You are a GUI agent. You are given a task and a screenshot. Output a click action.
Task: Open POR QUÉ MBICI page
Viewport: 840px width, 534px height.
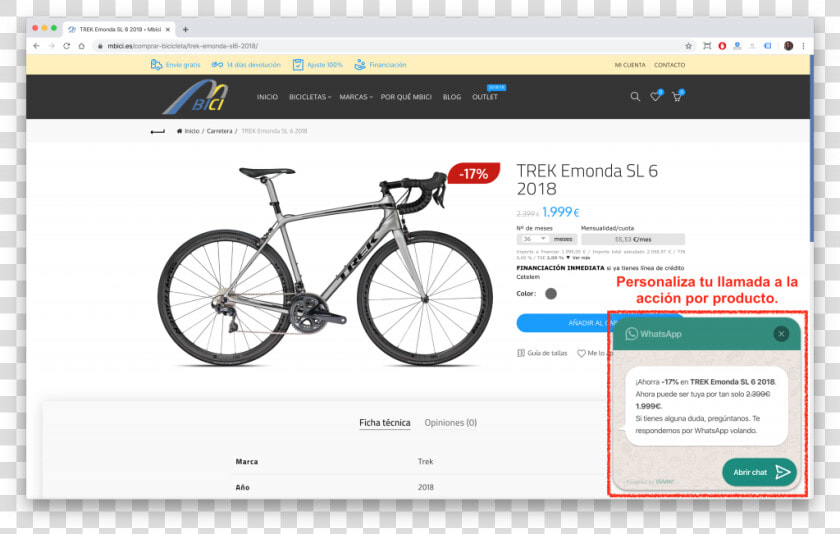(x=406, y=97)
